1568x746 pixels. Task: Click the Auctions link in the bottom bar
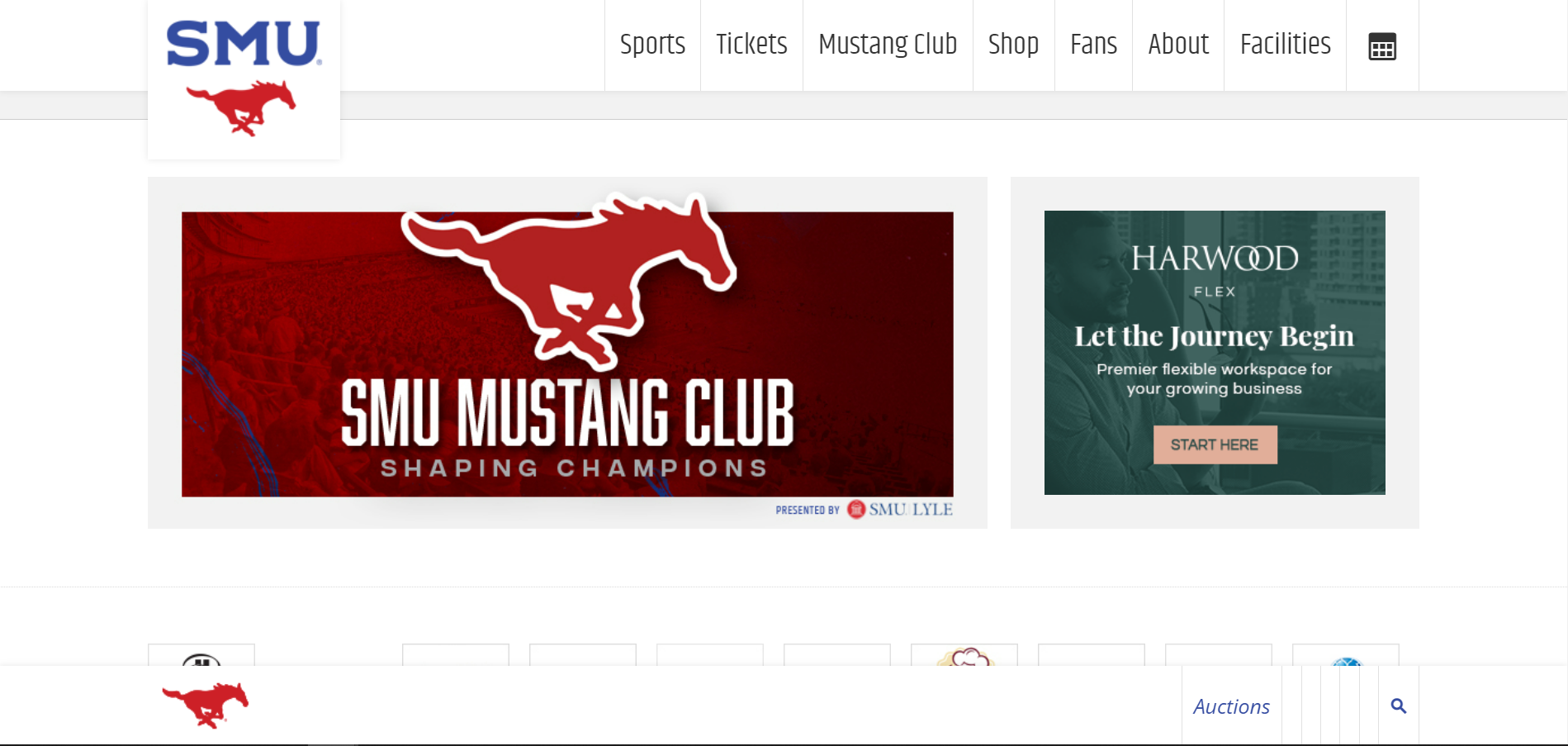(x=1231, y=706)
